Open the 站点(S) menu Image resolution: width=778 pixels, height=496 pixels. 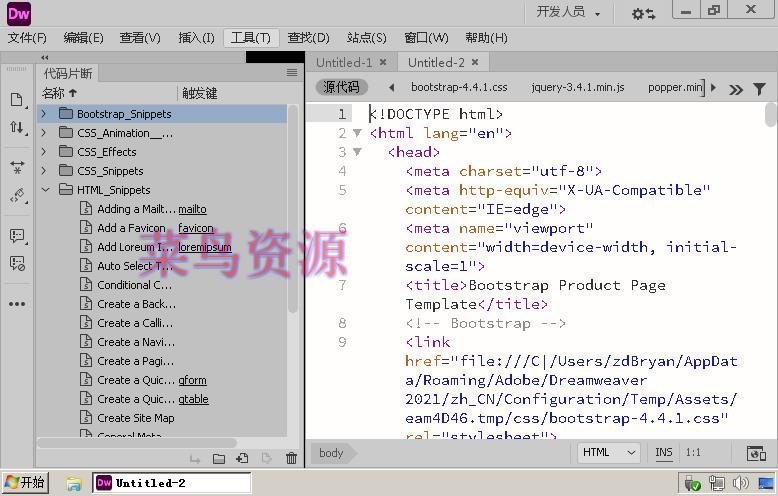click(367, 38)
